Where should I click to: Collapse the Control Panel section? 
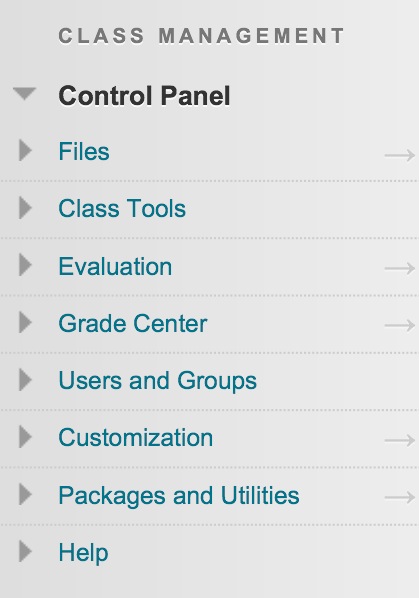24,93
